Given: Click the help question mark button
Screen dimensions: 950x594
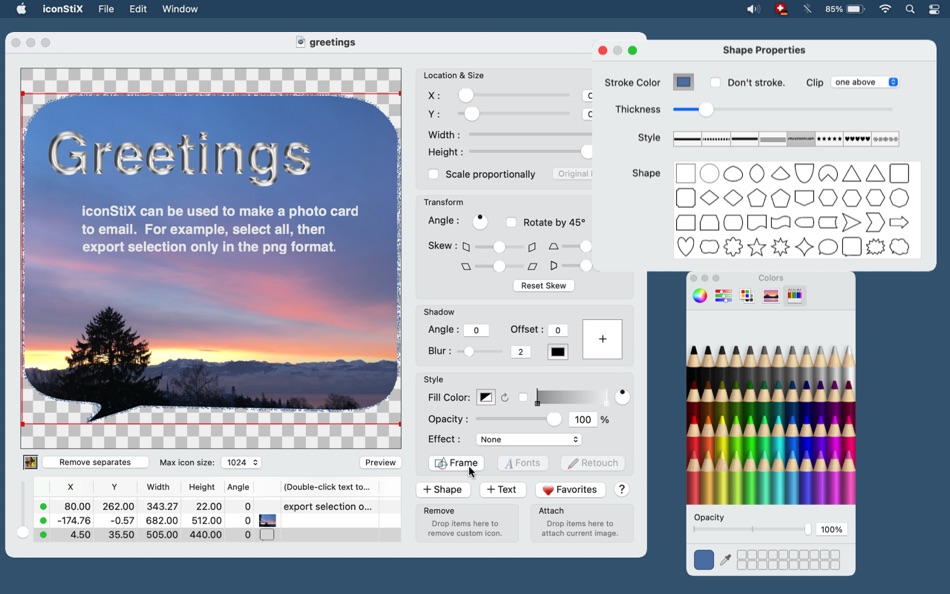Looking at the screenshot, I should pyautogui.click(x=621, y=489).
